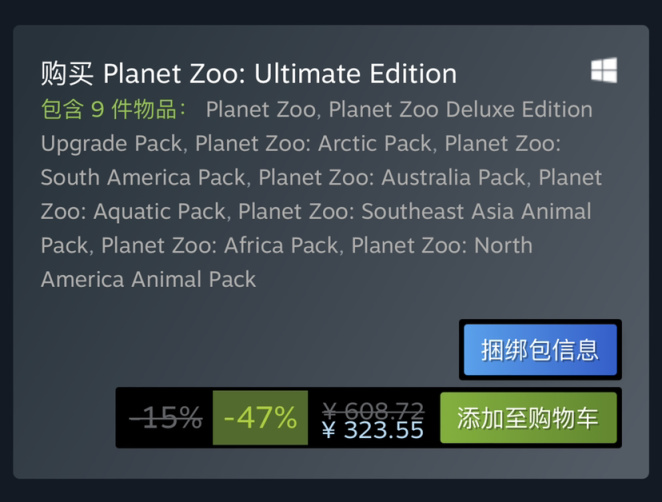The height and width of the screenshot is (502, 662).
Task: Click the green 包含 9 件物品 label
Action: click(x=114, y=109)
